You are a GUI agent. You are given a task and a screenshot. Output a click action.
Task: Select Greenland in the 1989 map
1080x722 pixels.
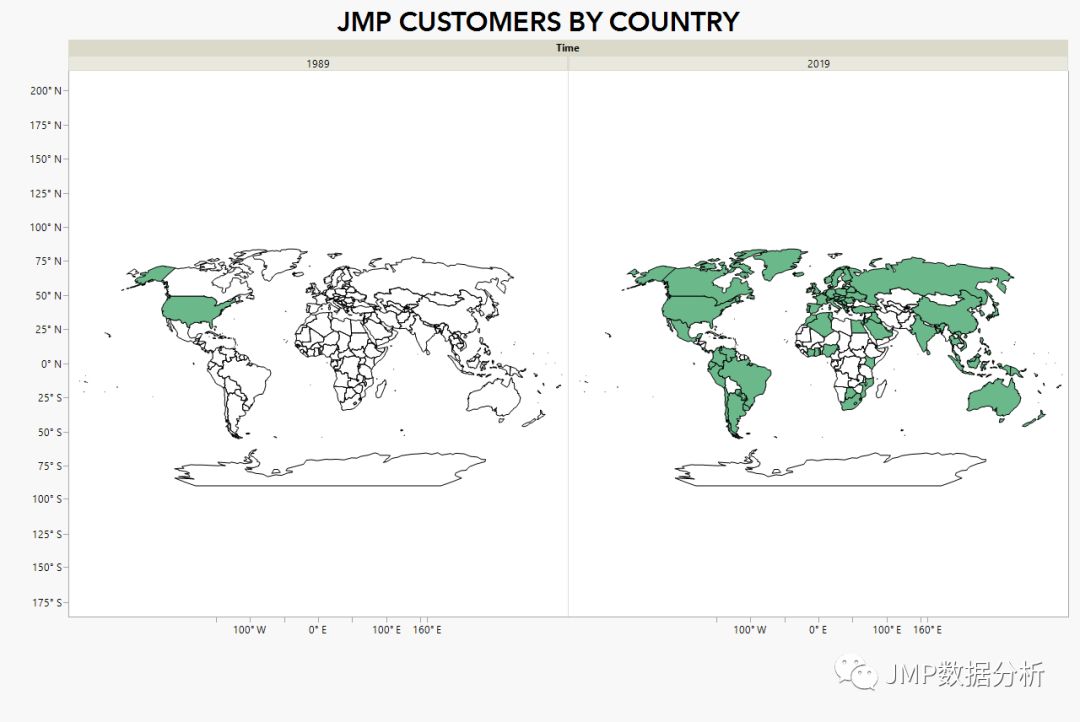[x=282, y=262]
